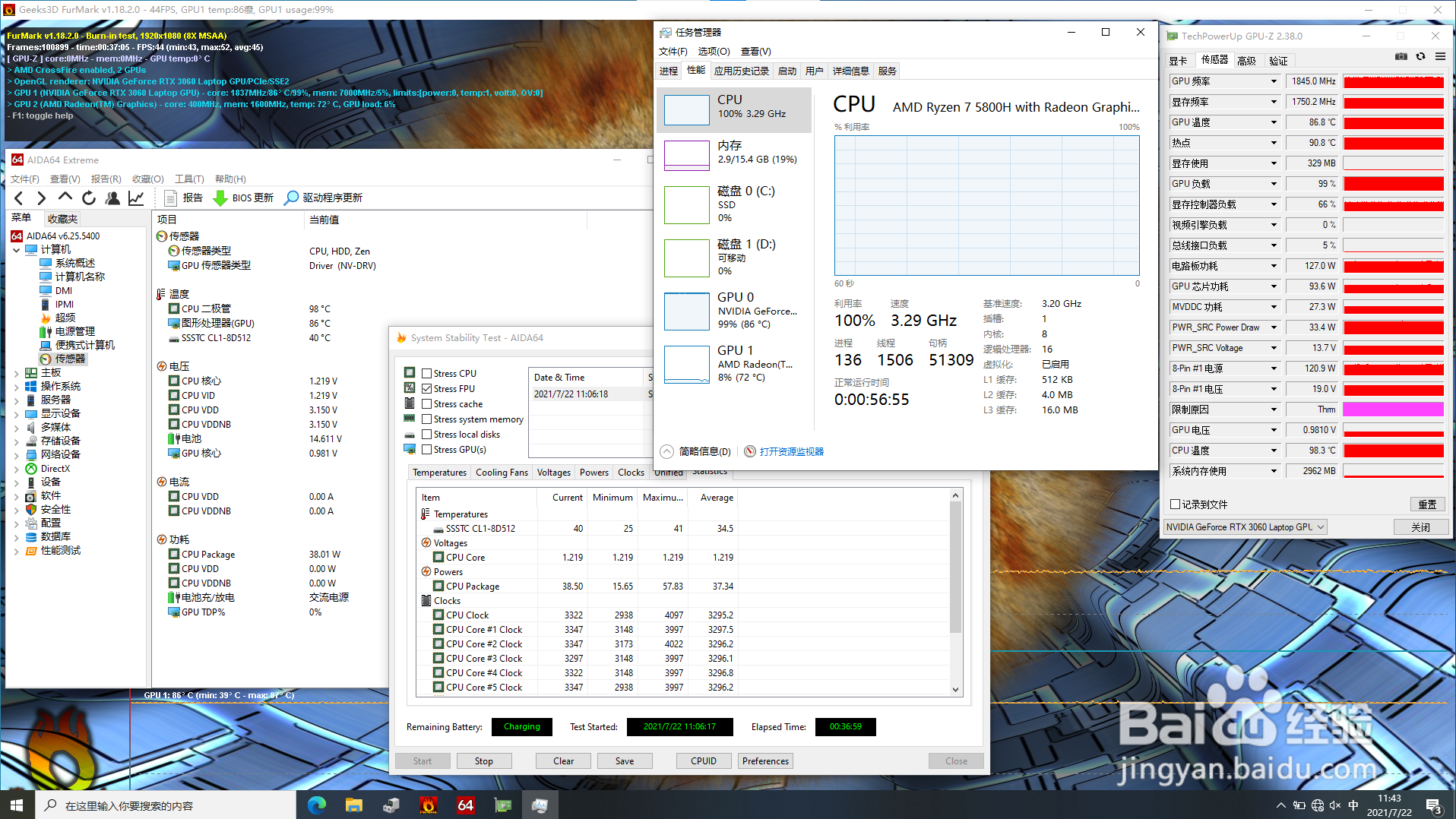
Task: Show hidden system tray icons
Action: point(1281,805)
